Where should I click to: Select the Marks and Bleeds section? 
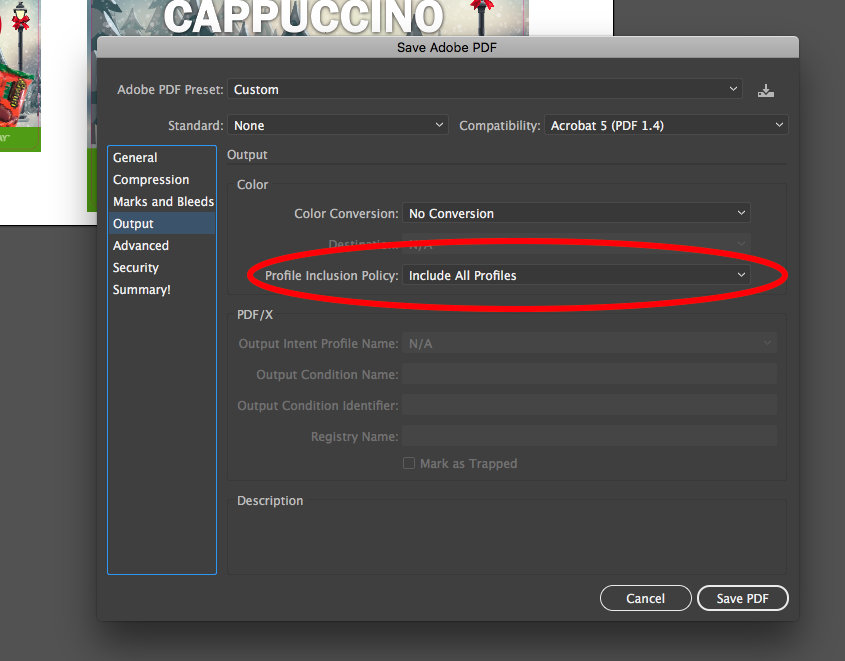click(162, 201)
